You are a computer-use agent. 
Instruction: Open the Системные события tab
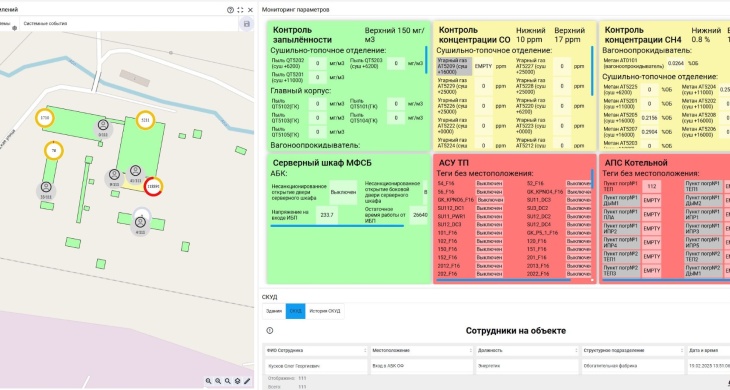point(45,23)
